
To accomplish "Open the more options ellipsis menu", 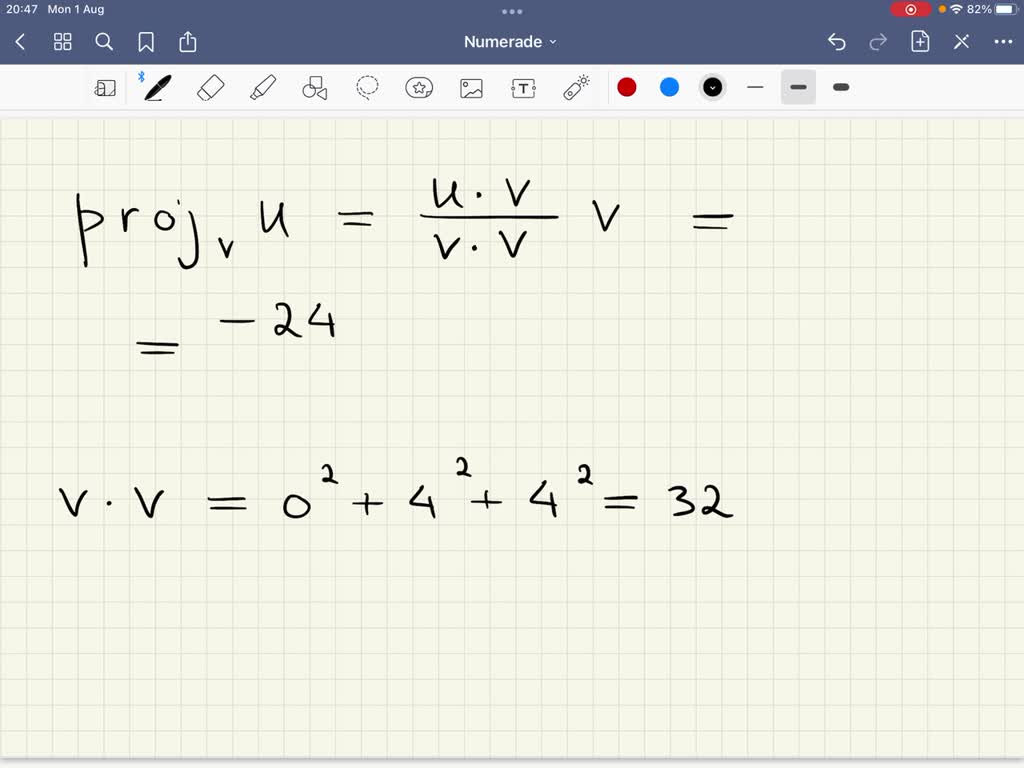I will click(1003, 42).
